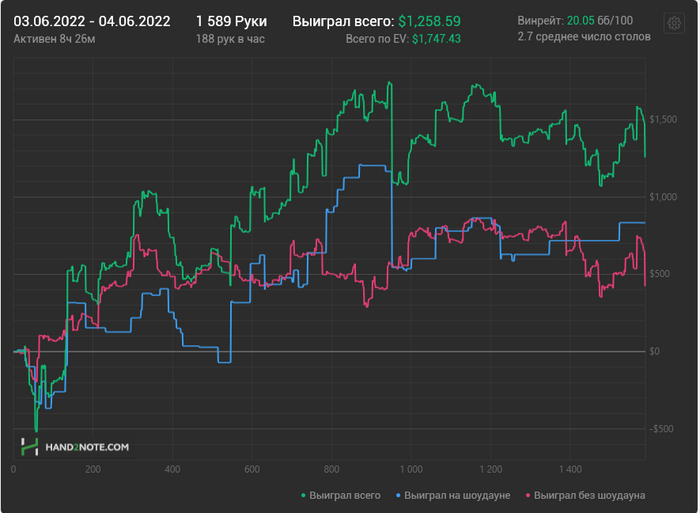The image size is (700, 513).
Task: Click the '188 рук в час' stat
Action: coord(231,38)
